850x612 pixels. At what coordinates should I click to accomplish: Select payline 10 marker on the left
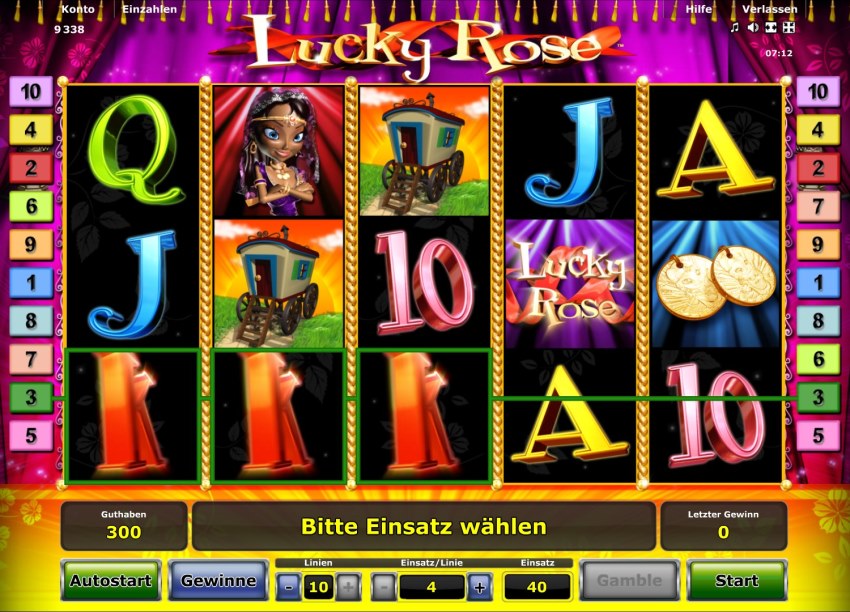pos(31,92)
